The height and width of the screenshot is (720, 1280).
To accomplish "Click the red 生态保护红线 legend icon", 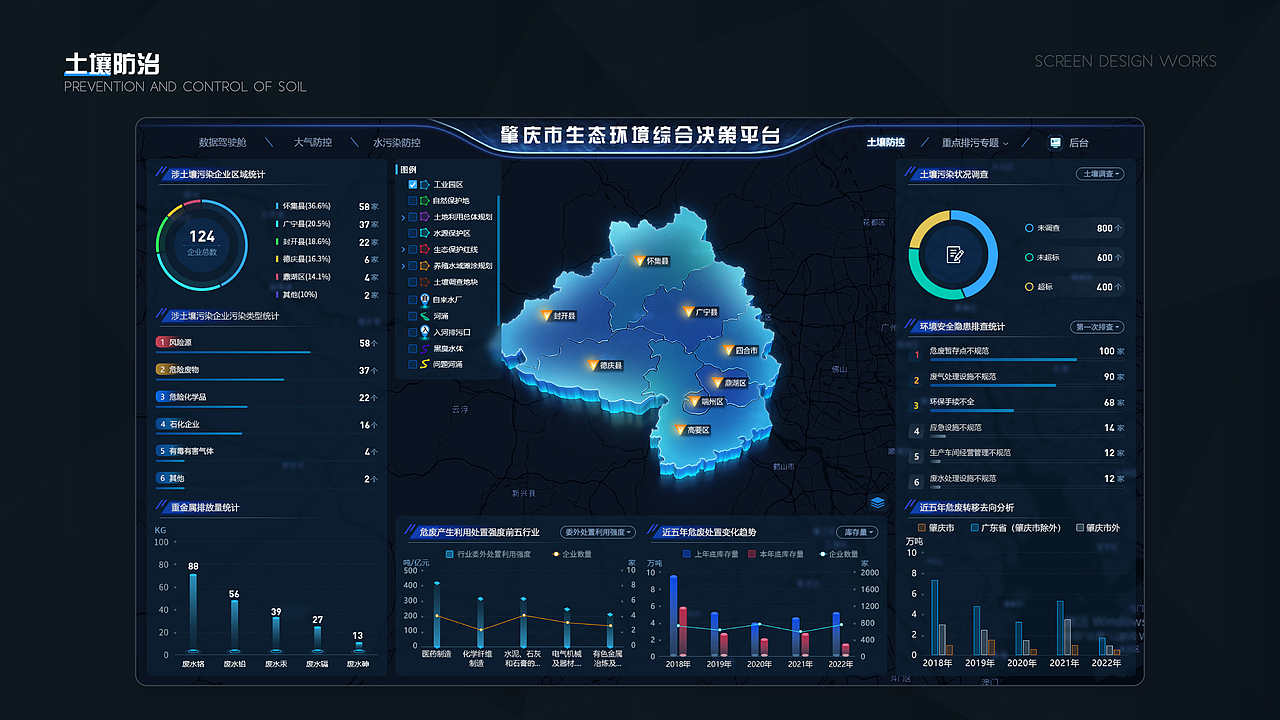I will [424, 249].
